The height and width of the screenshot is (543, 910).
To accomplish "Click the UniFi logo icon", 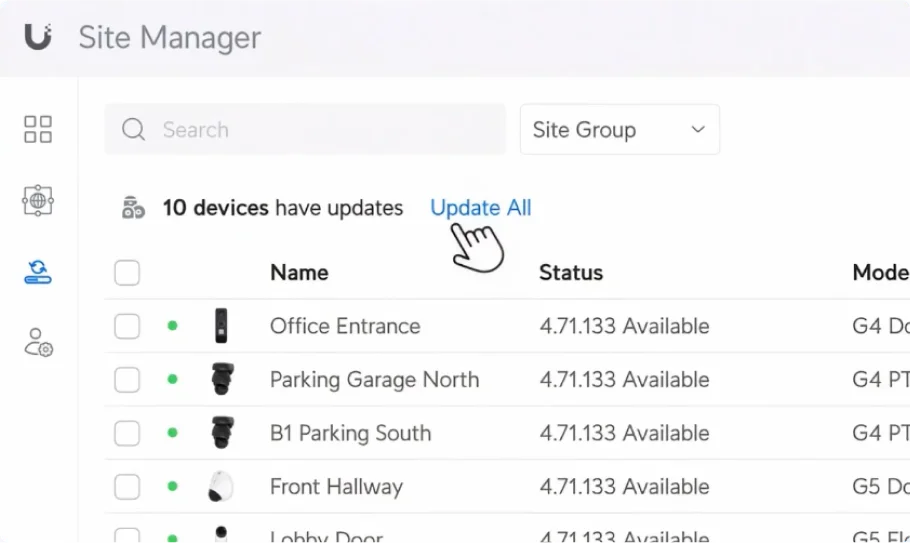I will click(38, 37).
